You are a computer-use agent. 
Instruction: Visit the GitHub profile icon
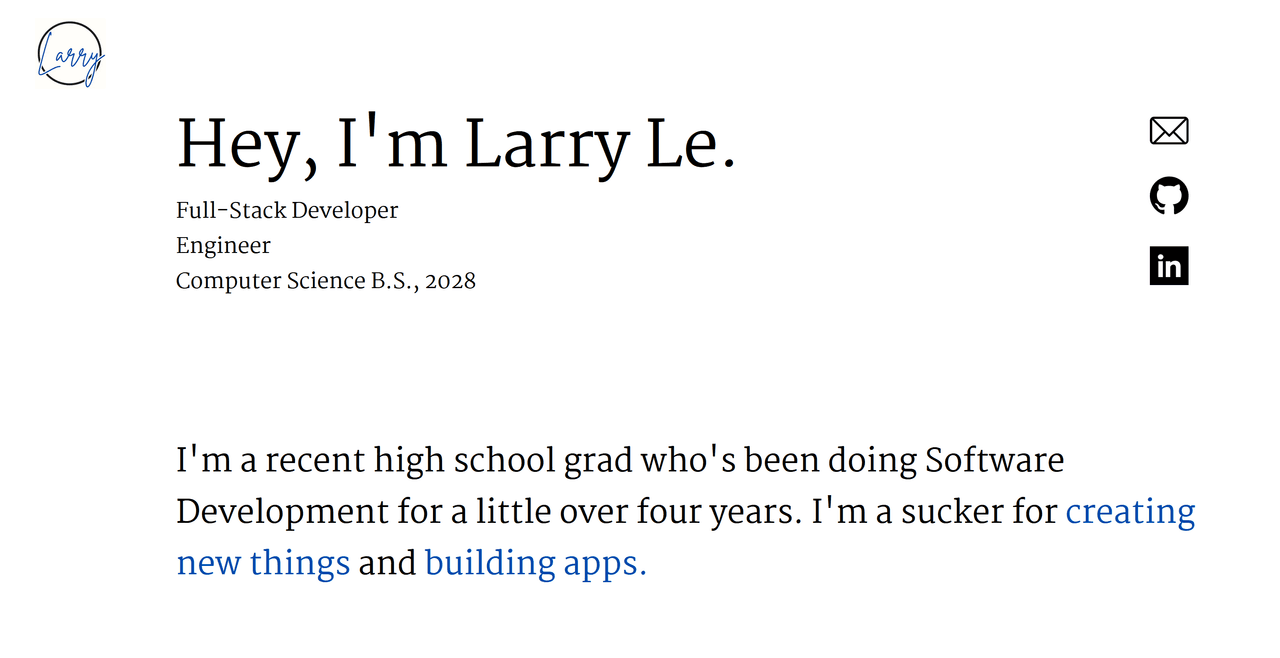point(1169,196)
